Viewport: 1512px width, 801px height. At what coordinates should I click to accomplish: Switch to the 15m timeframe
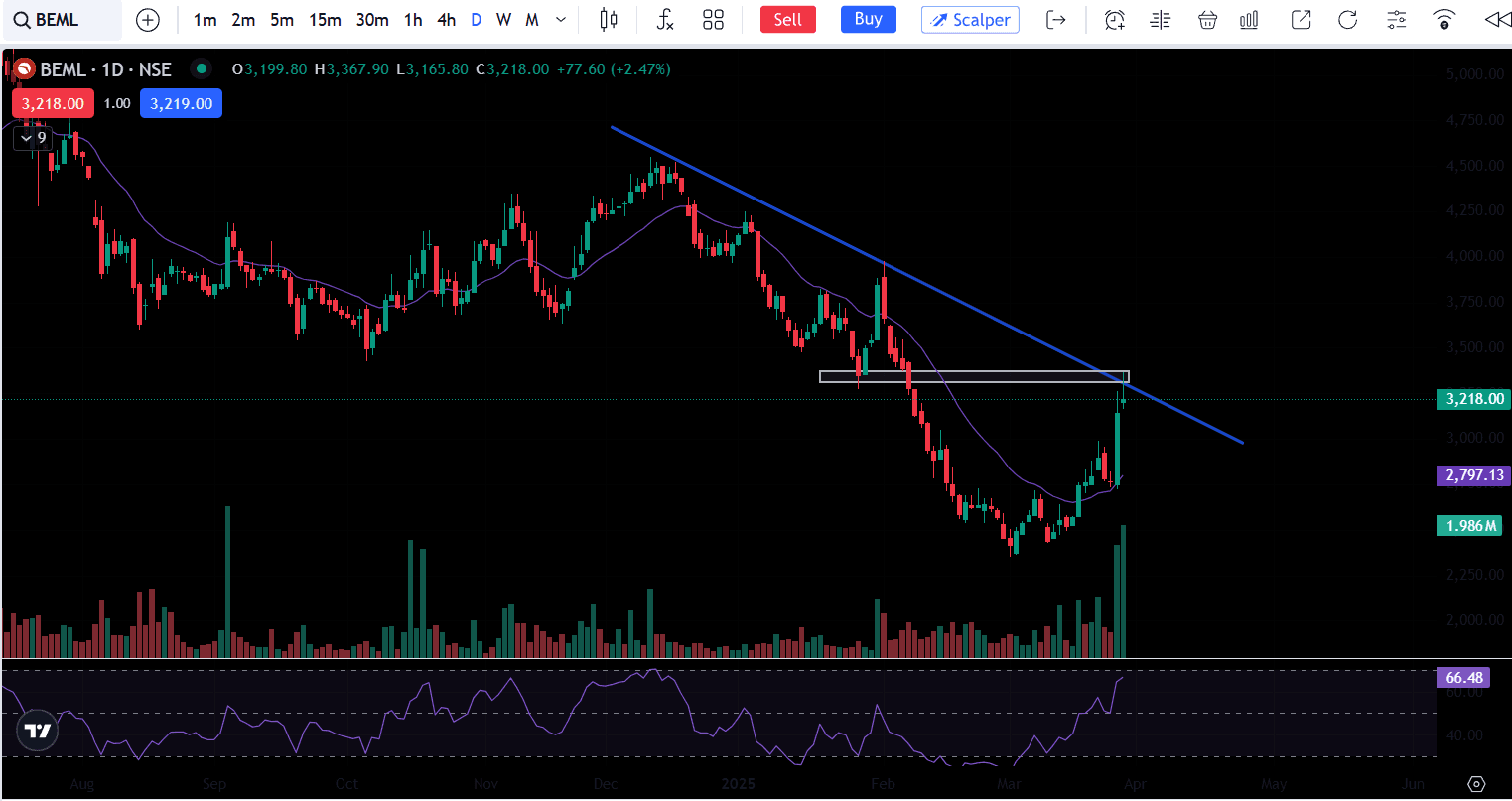pos(325,20)
